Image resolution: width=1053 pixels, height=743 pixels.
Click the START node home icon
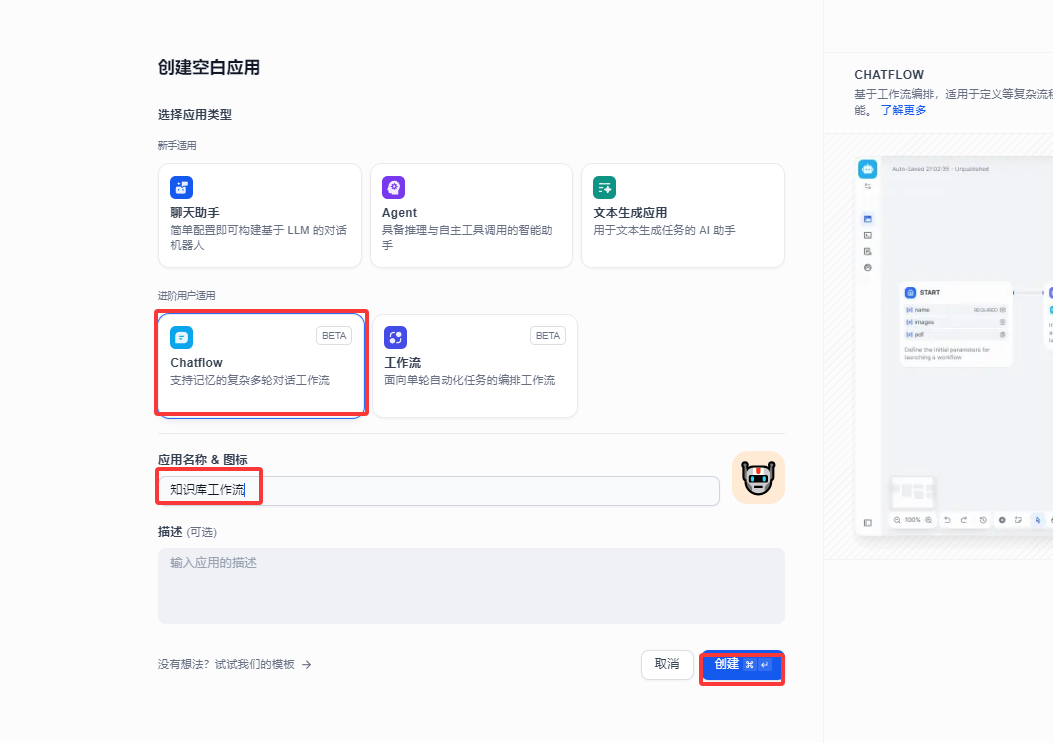(x=910, y=293)
